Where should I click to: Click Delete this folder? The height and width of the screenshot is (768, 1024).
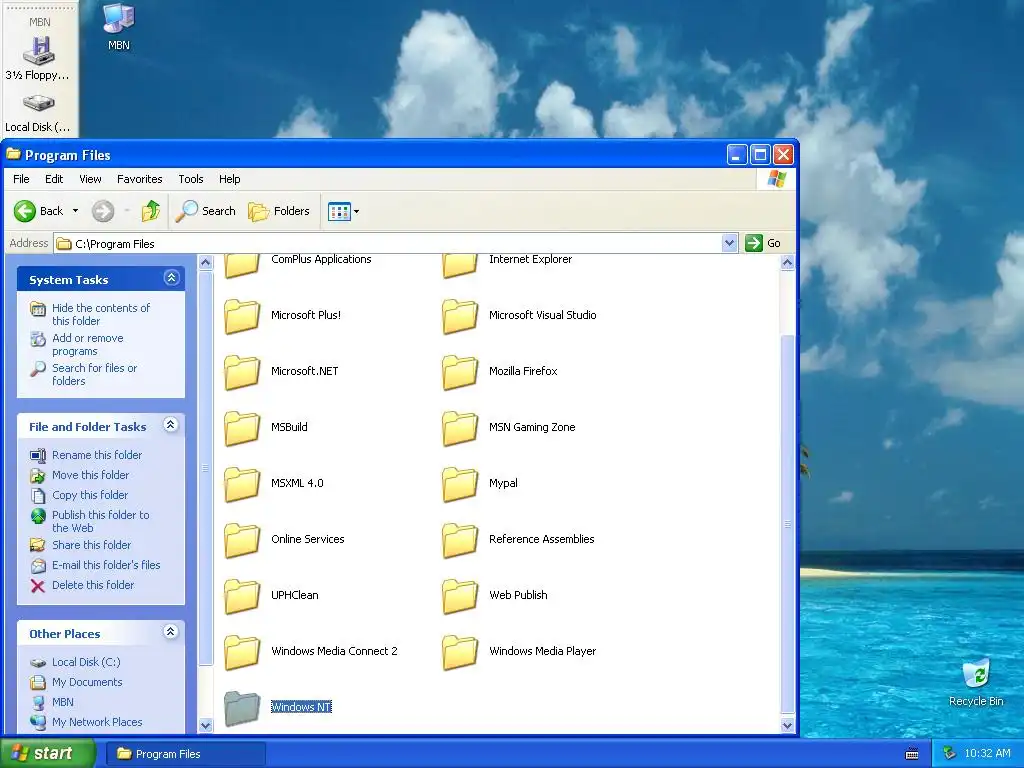(x=93, y=585)
